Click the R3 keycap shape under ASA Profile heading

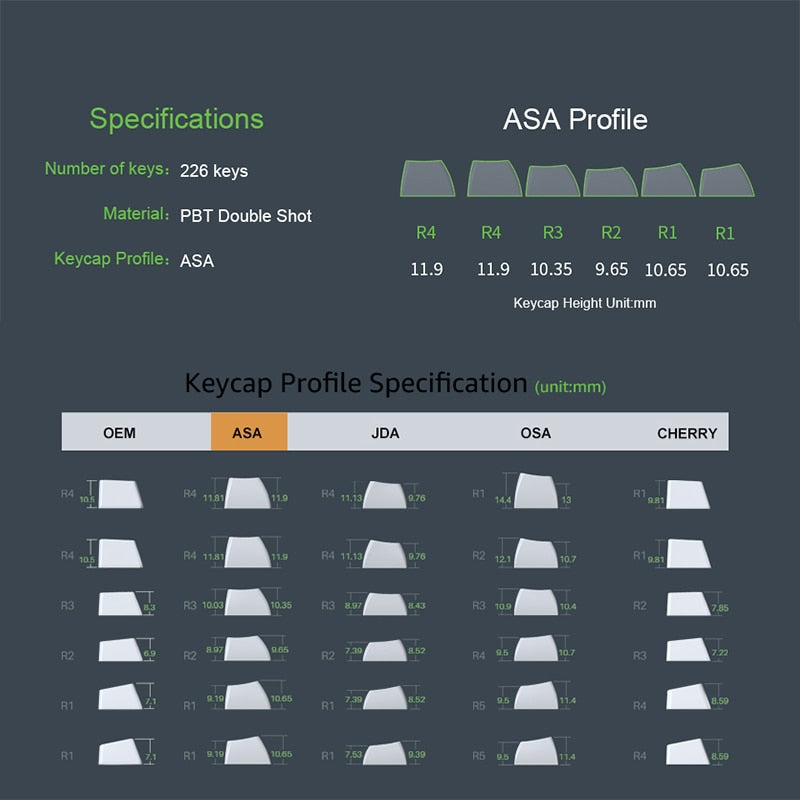coord(553,180)
